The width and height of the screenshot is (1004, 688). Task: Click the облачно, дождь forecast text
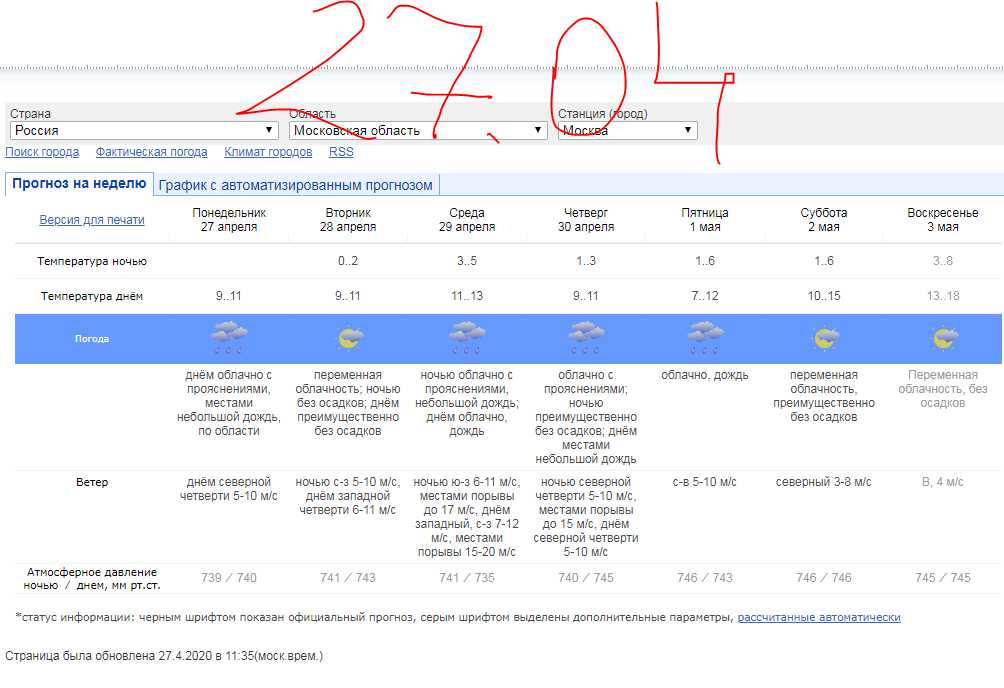point(705,375)
